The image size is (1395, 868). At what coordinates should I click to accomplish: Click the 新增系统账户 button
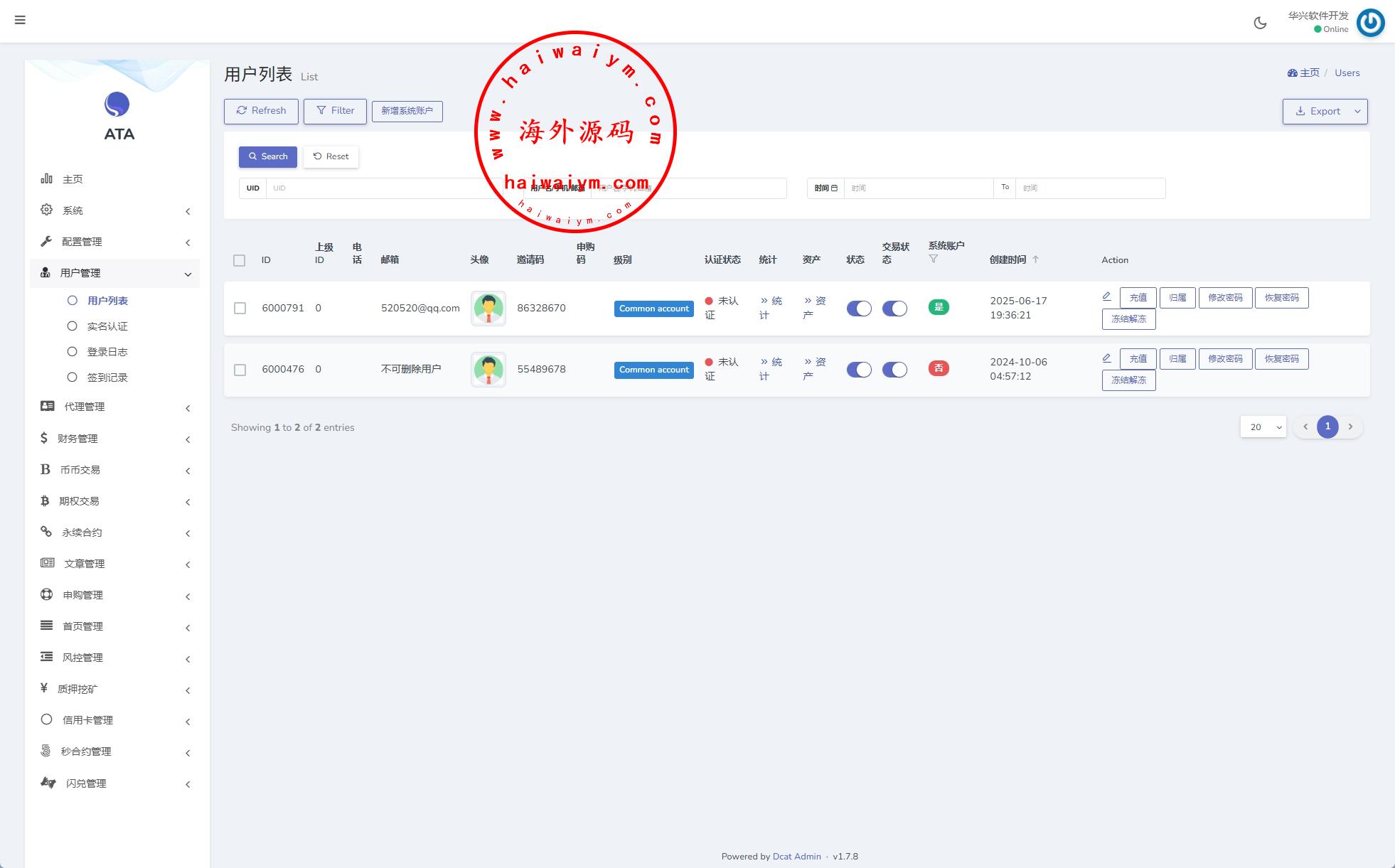[407, 111]
